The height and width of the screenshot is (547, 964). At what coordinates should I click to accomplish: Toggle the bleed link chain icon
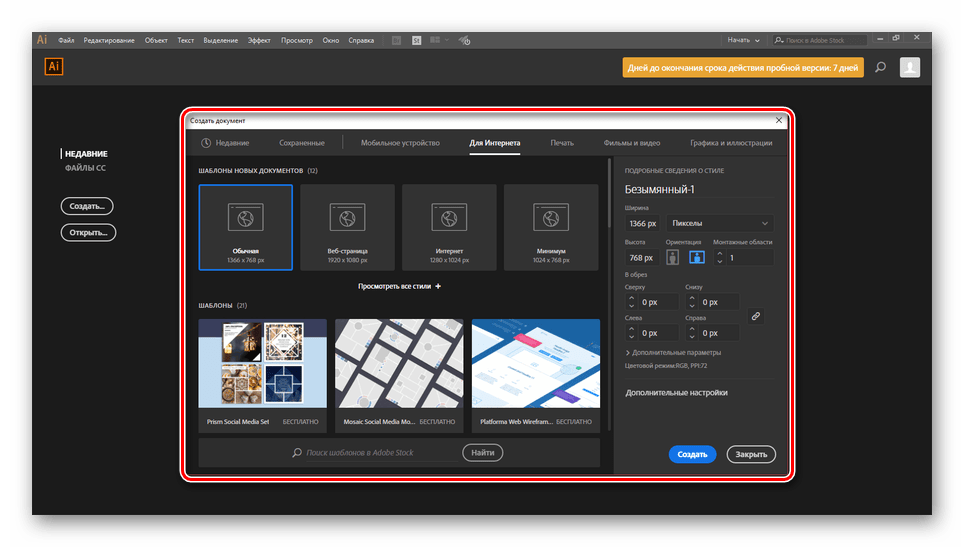(x=756, y=316)
